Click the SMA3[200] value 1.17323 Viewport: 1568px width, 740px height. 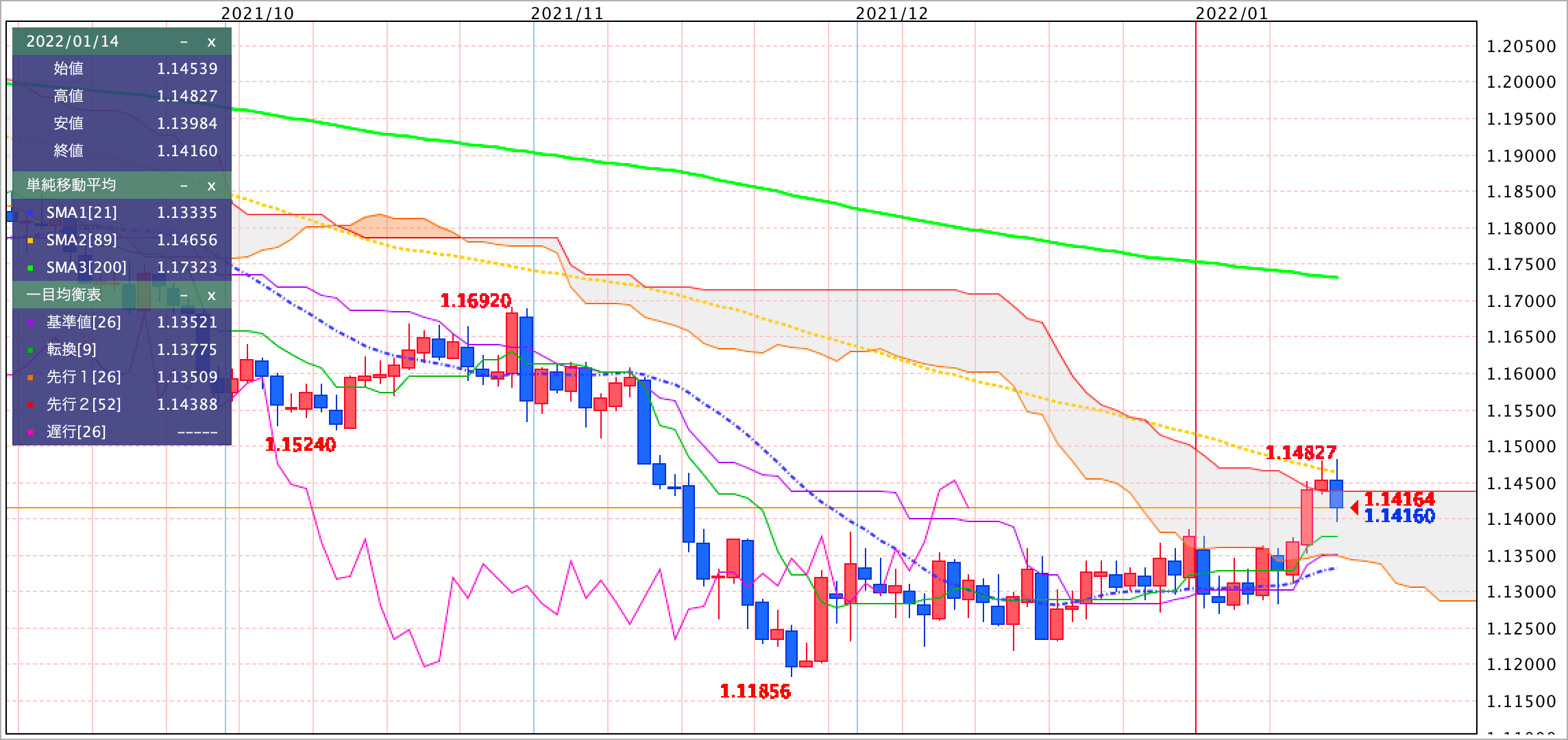187,267
